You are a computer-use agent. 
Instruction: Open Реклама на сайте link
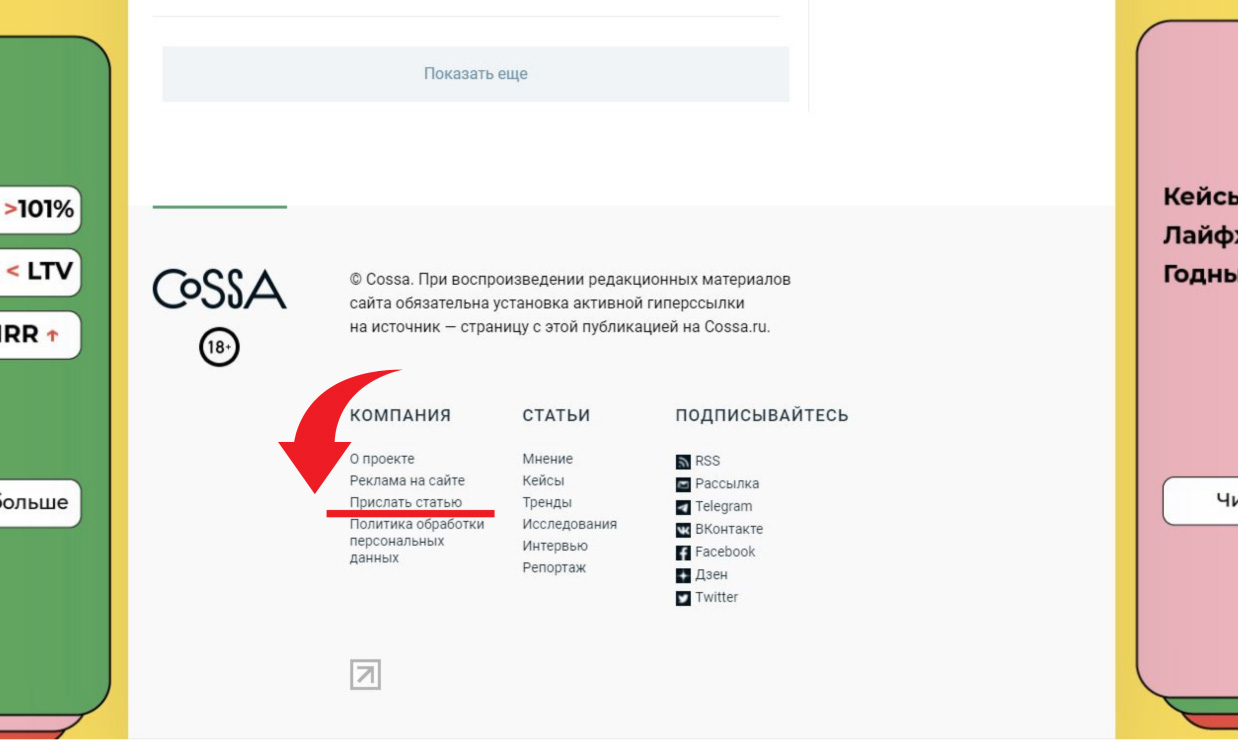click(407, 481)
